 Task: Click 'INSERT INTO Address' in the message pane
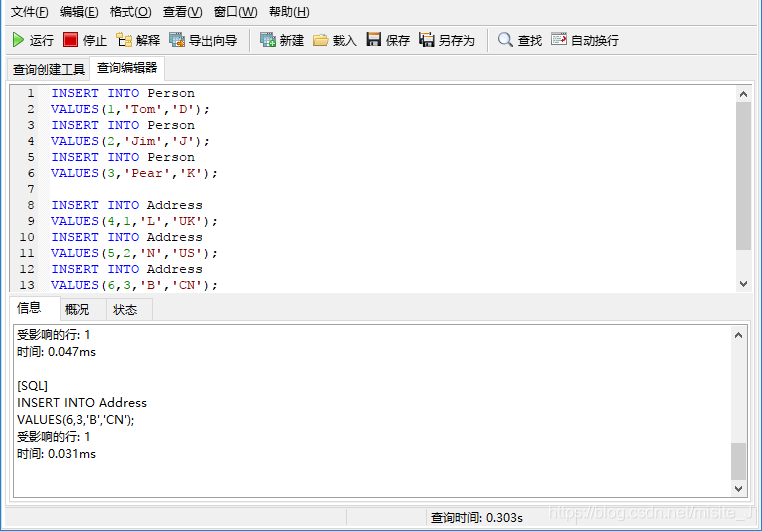click(x=82, y=403)
